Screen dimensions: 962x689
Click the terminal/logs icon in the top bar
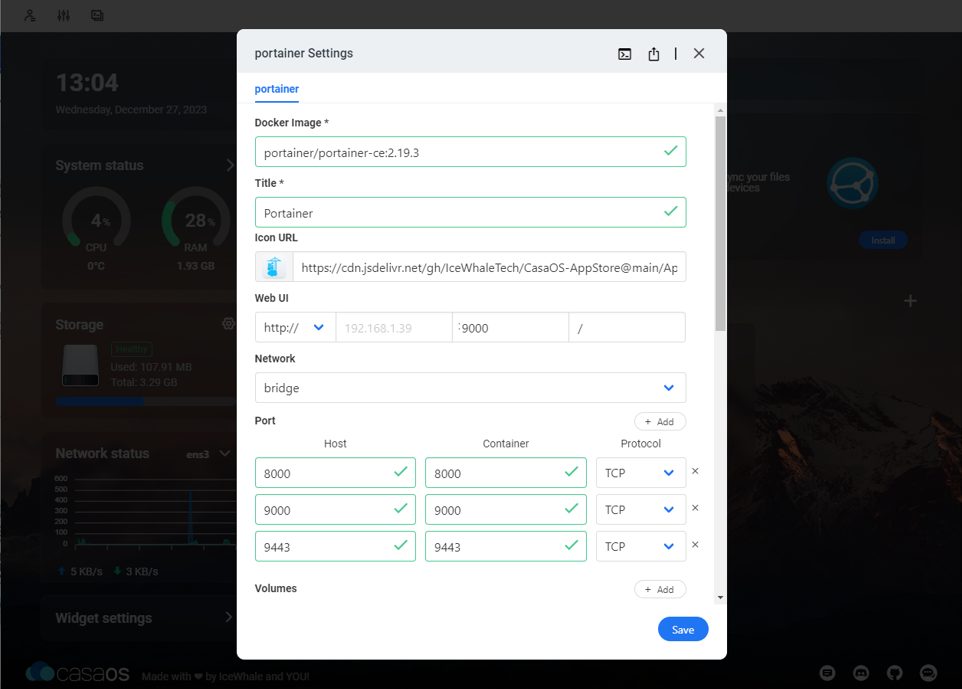pos(97,15)
